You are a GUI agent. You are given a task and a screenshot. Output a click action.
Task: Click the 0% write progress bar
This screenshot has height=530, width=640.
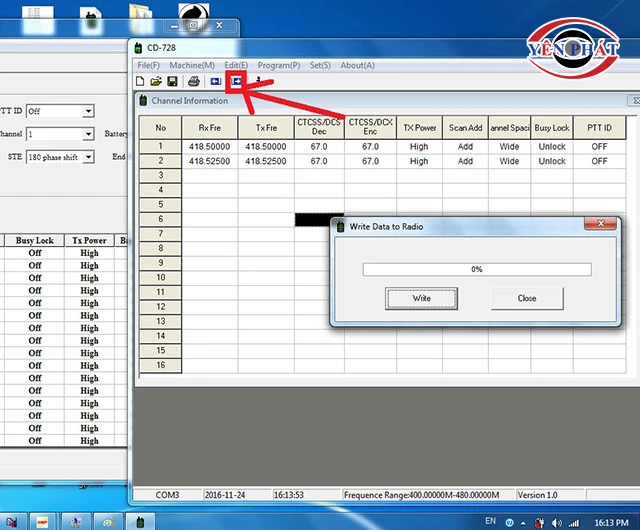pyautogui.click(x=476, y=269)
